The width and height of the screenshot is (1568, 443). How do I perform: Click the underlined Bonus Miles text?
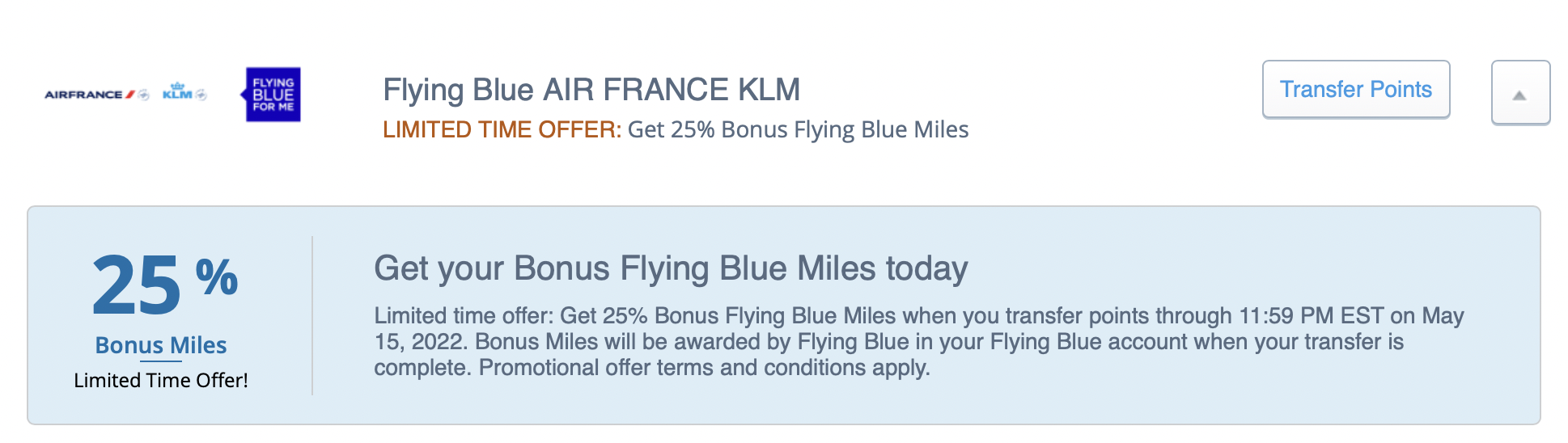coord(161,345)
